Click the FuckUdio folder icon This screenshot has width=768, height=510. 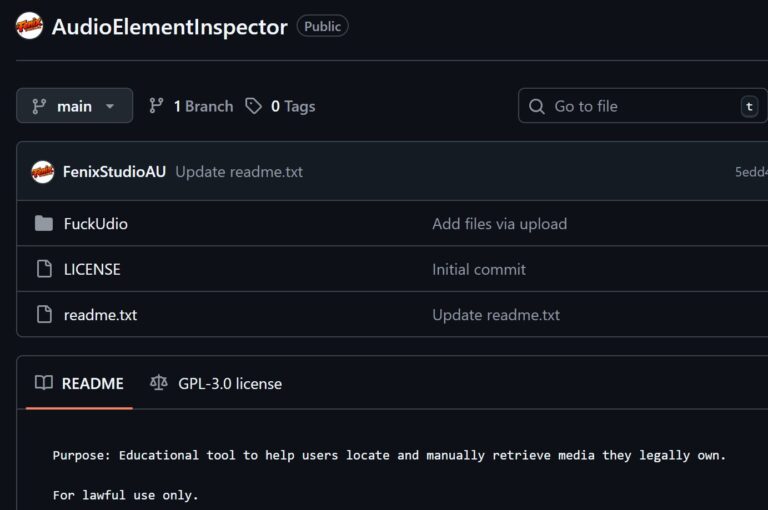tap(43, 223)
